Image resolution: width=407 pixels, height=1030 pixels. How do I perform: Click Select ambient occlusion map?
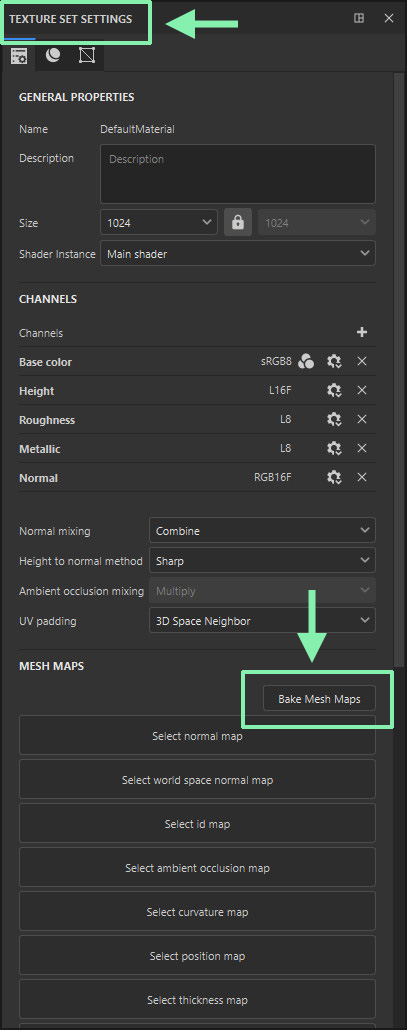coord(198,868)
